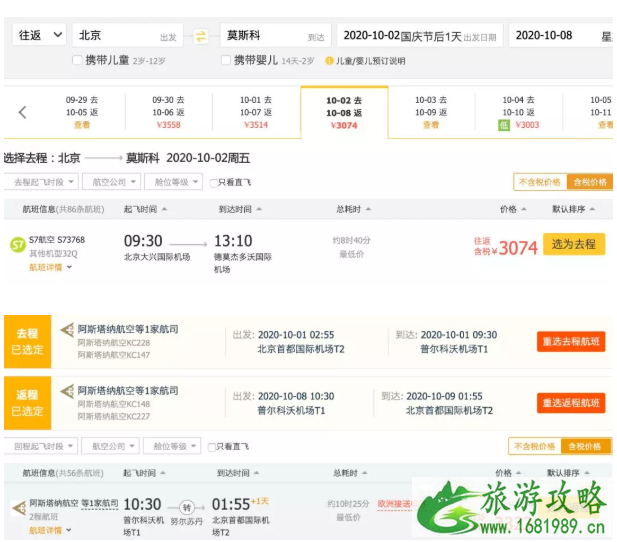Click the Air Astana logo in outbound selected row

(67, 329)
